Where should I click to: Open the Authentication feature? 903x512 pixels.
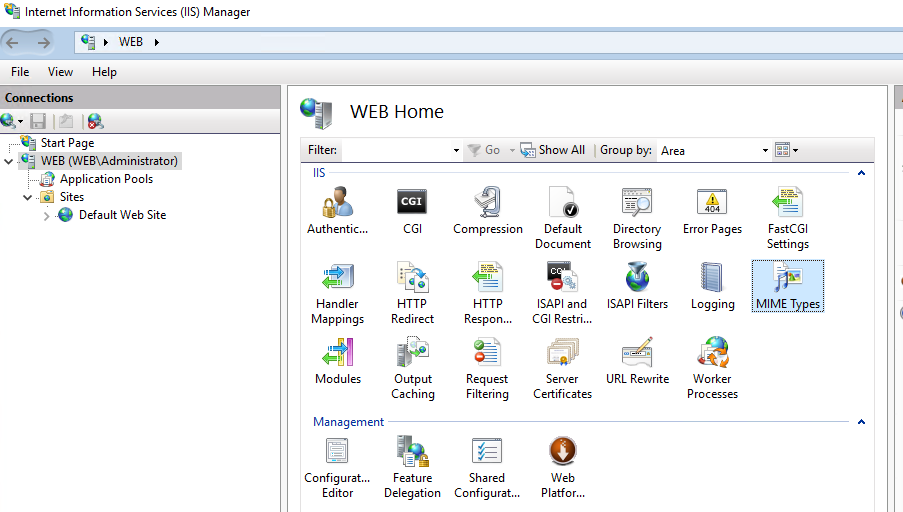(x=337, y=211)
